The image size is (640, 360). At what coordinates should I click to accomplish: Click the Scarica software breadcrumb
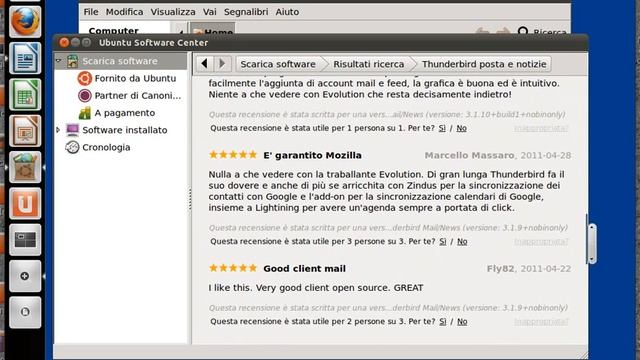tap(278, 64)
